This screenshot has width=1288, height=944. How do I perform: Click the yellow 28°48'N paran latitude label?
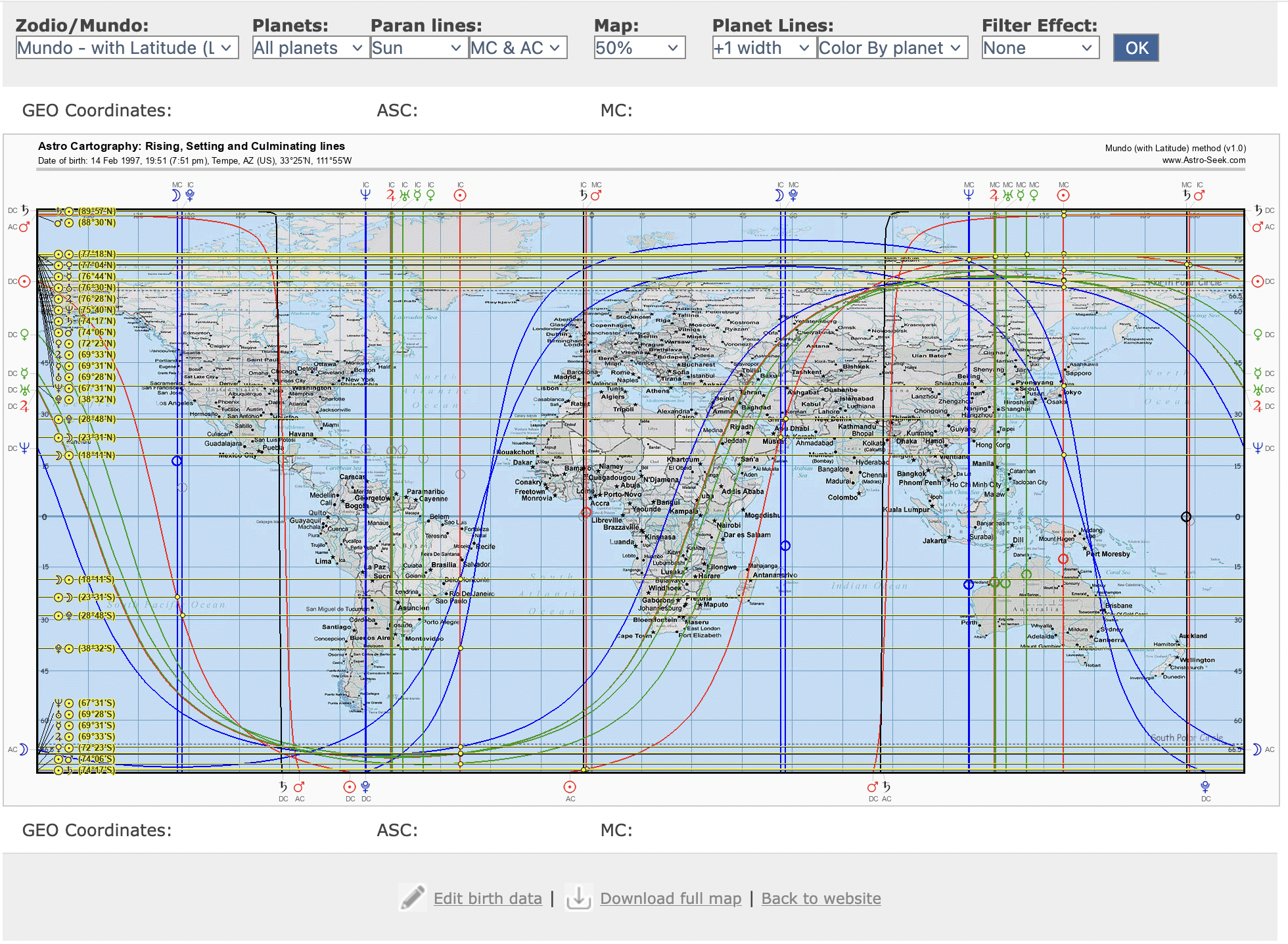[97, 419]
